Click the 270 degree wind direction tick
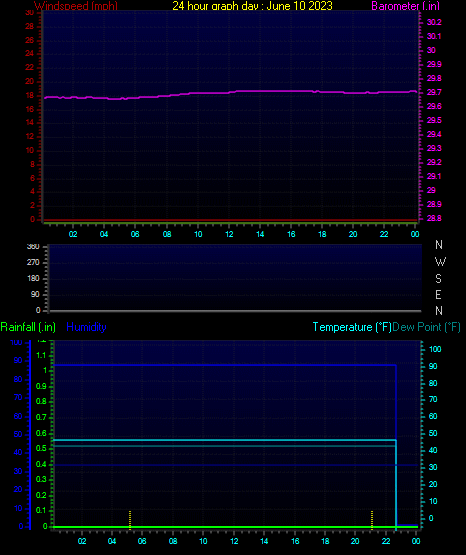Screen dimensions: 466x555 33,263
